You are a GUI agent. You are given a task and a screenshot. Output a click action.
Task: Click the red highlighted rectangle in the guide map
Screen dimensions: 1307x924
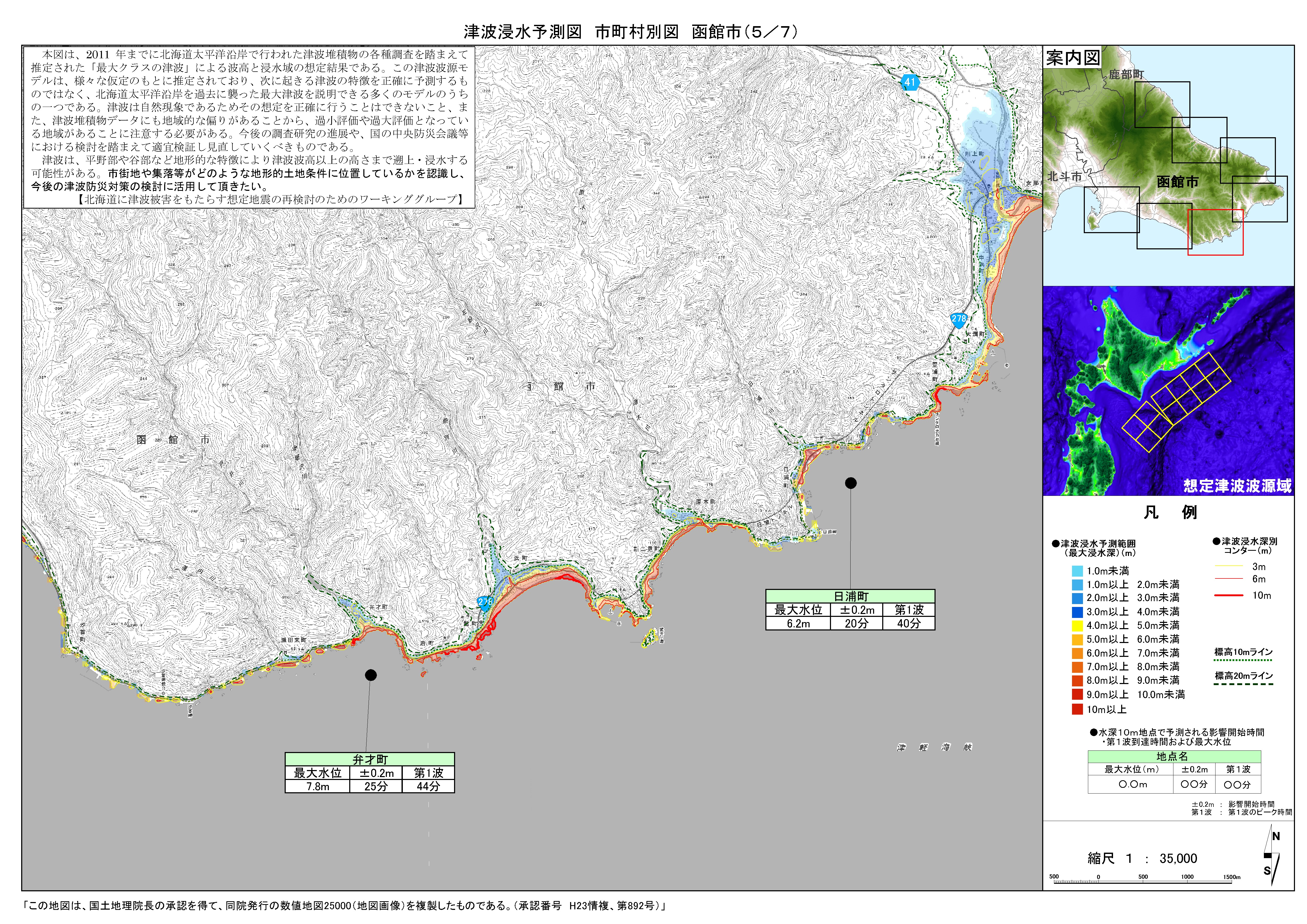1215,232
